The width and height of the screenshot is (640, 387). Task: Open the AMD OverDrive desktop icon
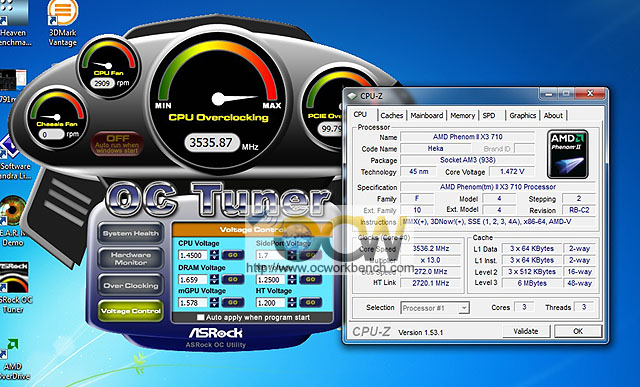(12, 359)
